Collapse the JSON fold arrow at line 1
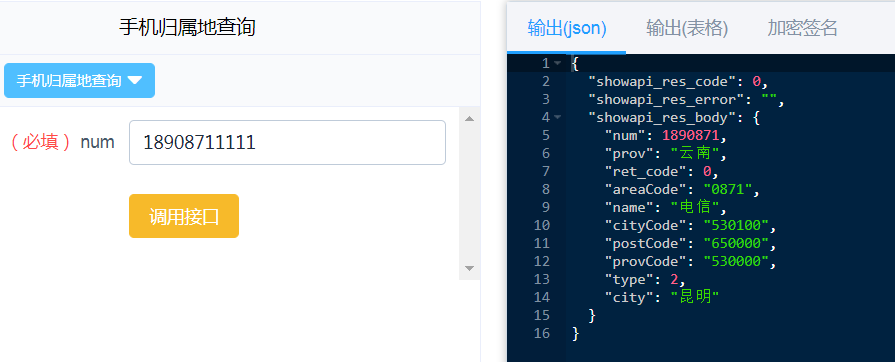The width and height of the screenshot is (895, 362). tap(558, 63)
